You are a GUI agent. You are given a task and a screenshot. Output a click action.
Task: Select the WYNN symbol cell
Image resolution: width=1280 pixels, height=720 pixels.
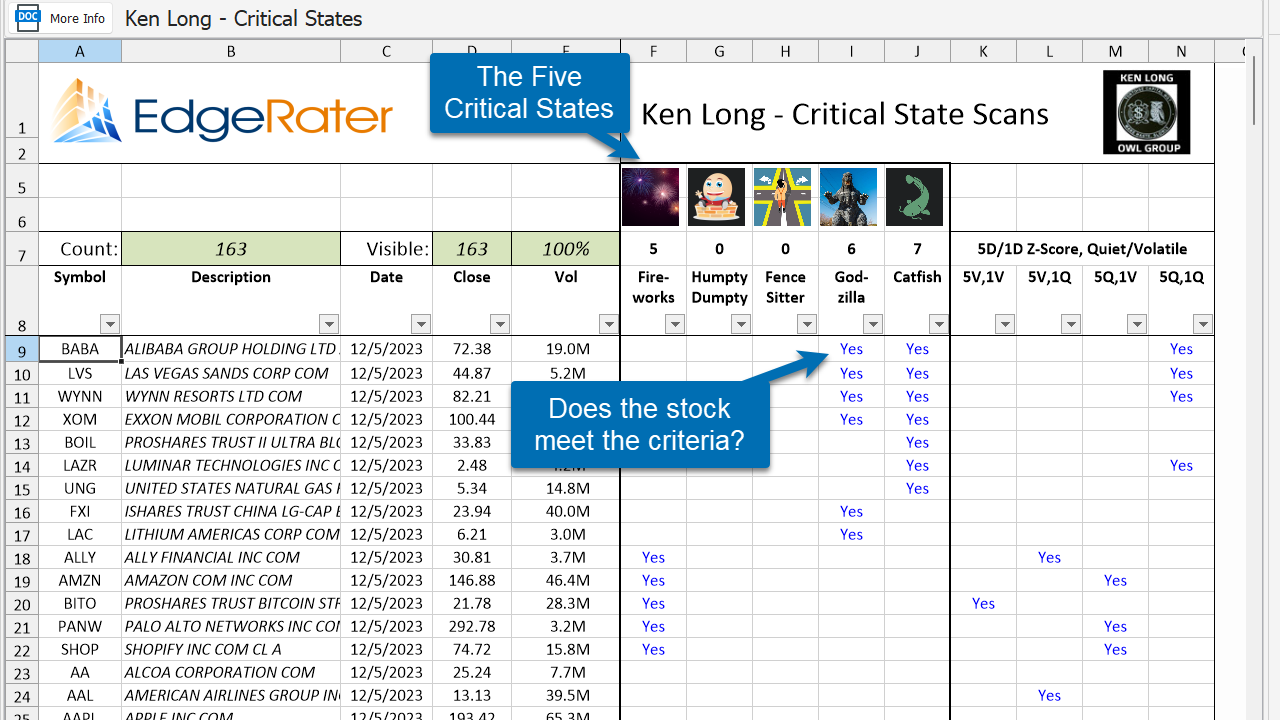(x=80, y=396)
